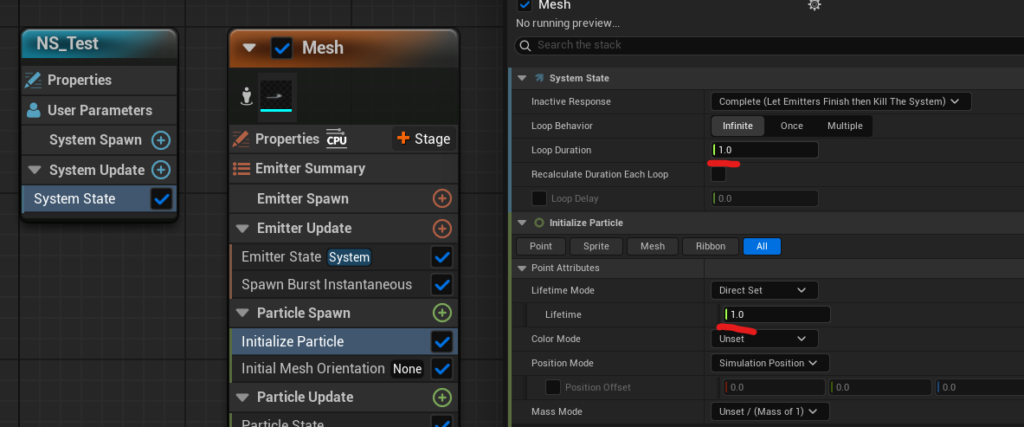Image resolution: width=1024 pixels, height=427 pixels.
Task: Collapse the Point Attributes section
Action: coord(522,268)
